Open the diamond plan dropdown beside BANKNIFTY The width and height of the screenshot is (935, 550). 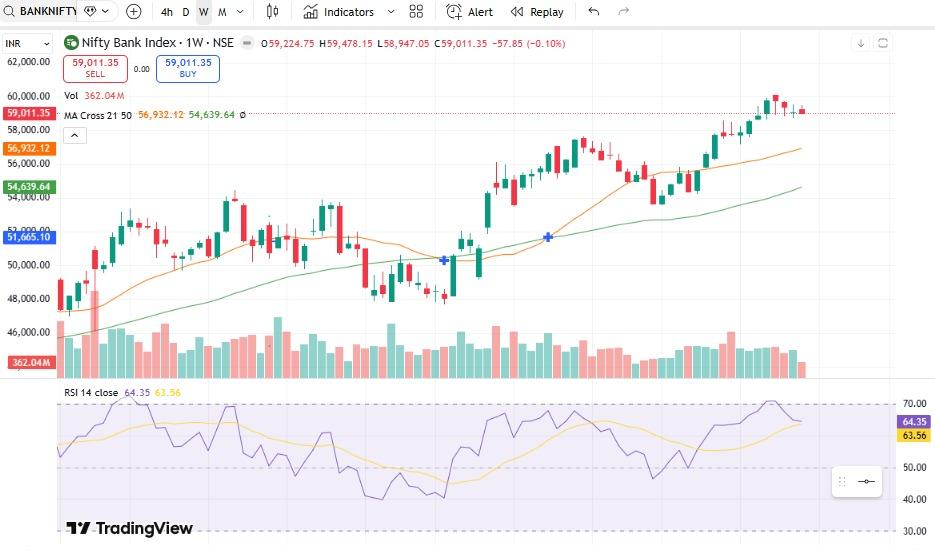click(x=97, y=11)
